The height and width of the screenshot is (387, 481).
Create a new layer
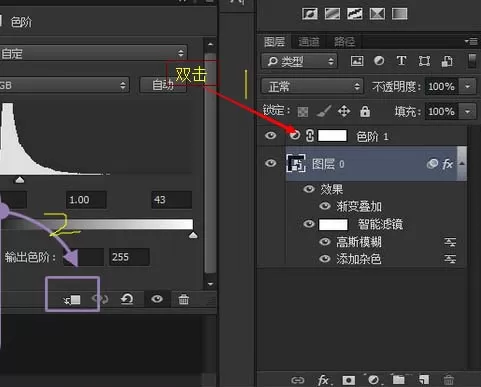(424, 379)
